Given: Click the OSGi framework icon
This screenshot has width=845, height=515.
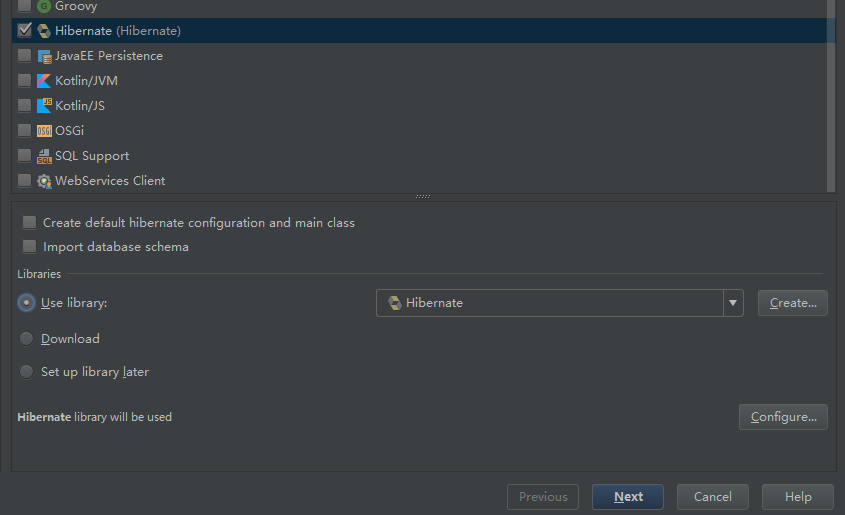Looking at the screenshot, I should coord(44,131).
